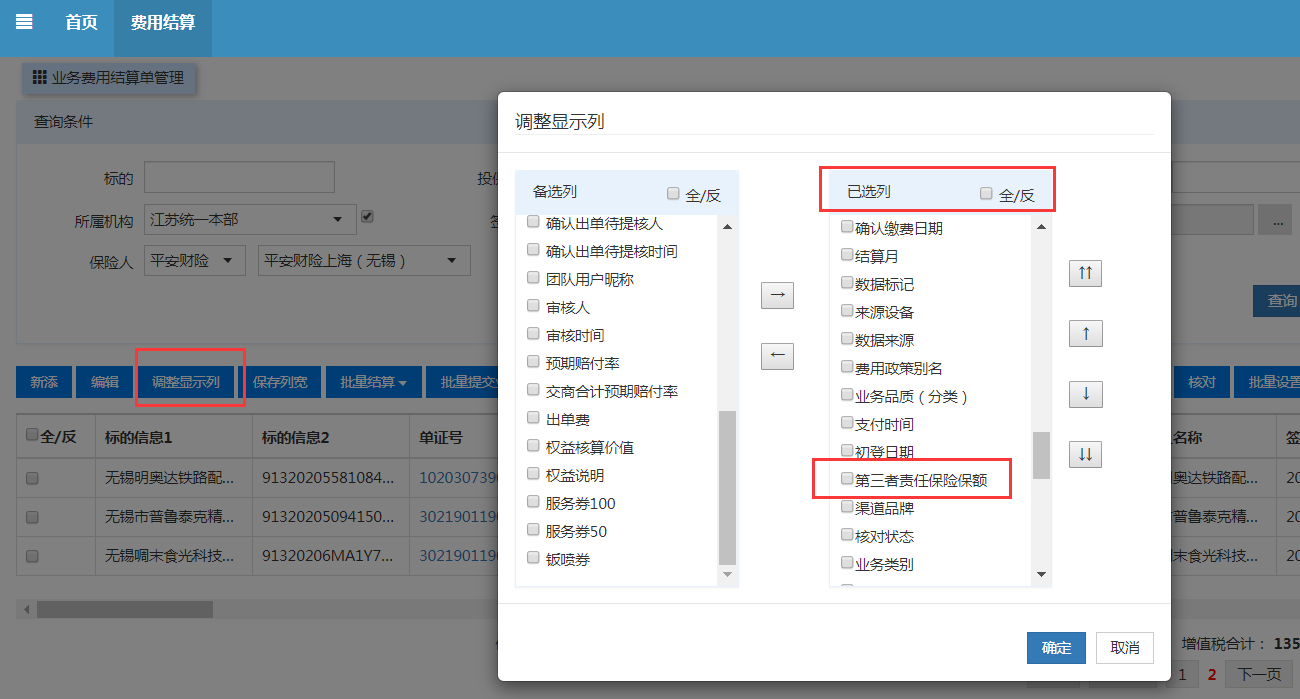Open page 1 in pagination
The image size is (1300, 699).
pyautogui.click(x=1182, y=674)
